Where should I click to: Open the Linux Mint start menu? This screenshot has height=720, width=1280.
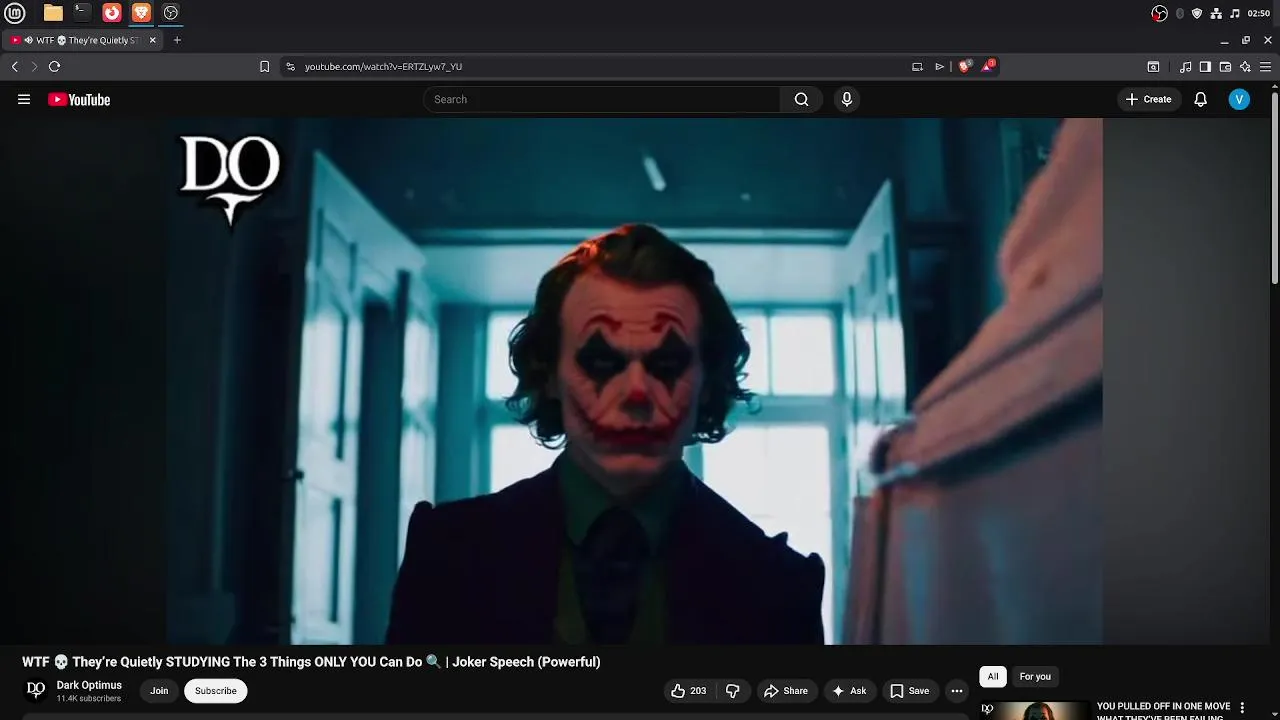pyautogui.click(x=14, y=13)
